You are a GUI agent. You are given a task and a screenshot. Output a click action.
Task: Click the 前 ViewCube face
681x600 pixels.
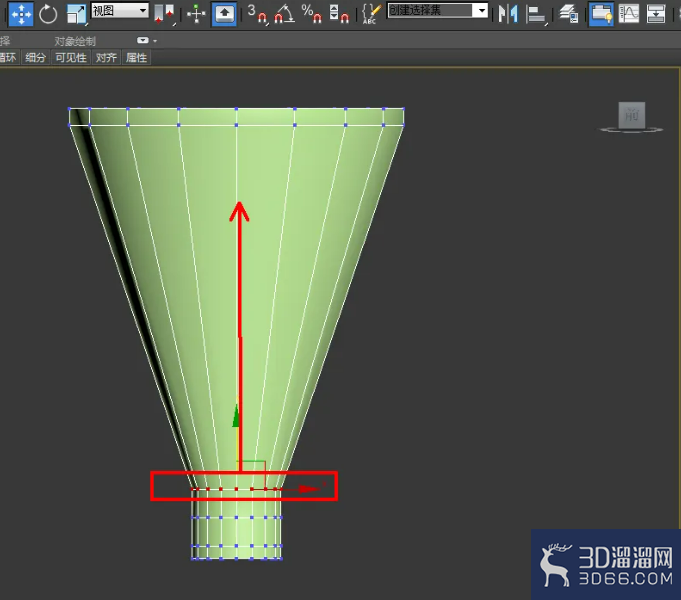tap(631, 115)
